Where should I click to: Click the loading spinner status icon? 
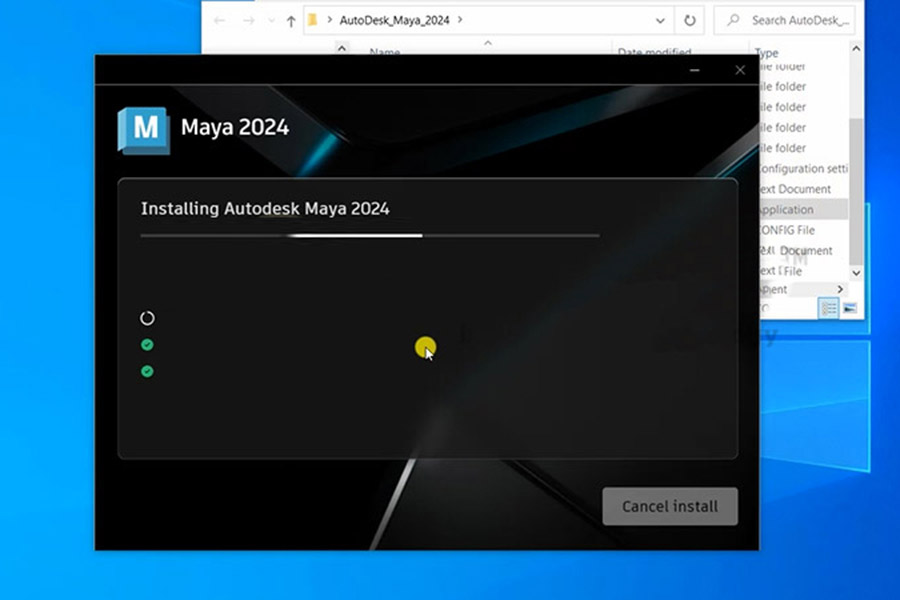click(x=148, y=318)
